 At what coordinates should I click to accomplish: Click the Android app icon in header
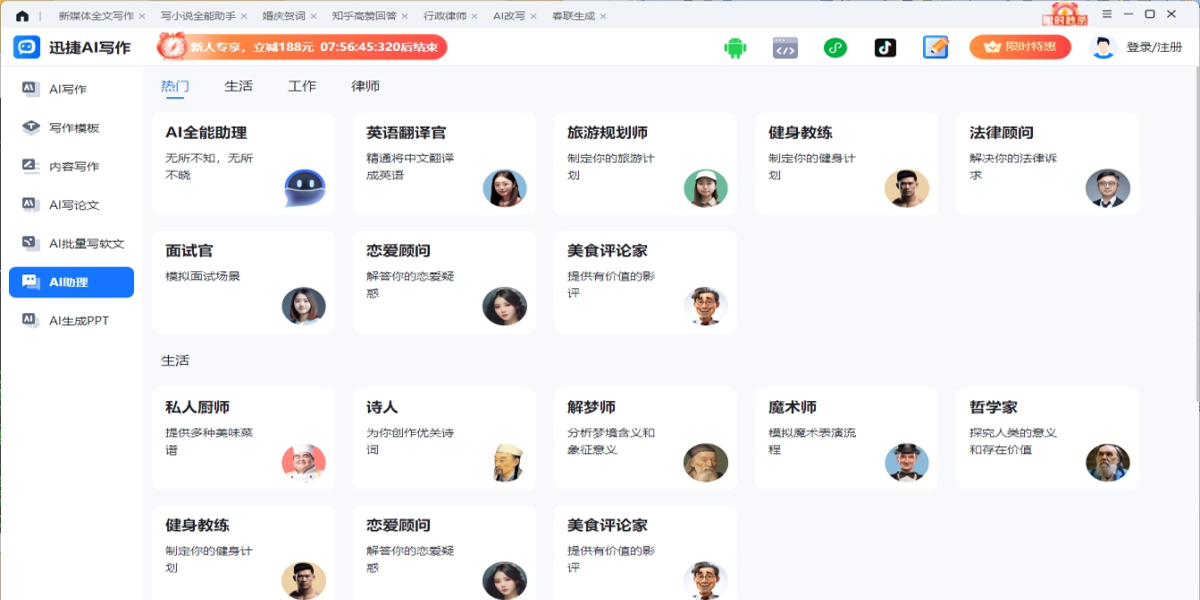click(x=735, y=48)
